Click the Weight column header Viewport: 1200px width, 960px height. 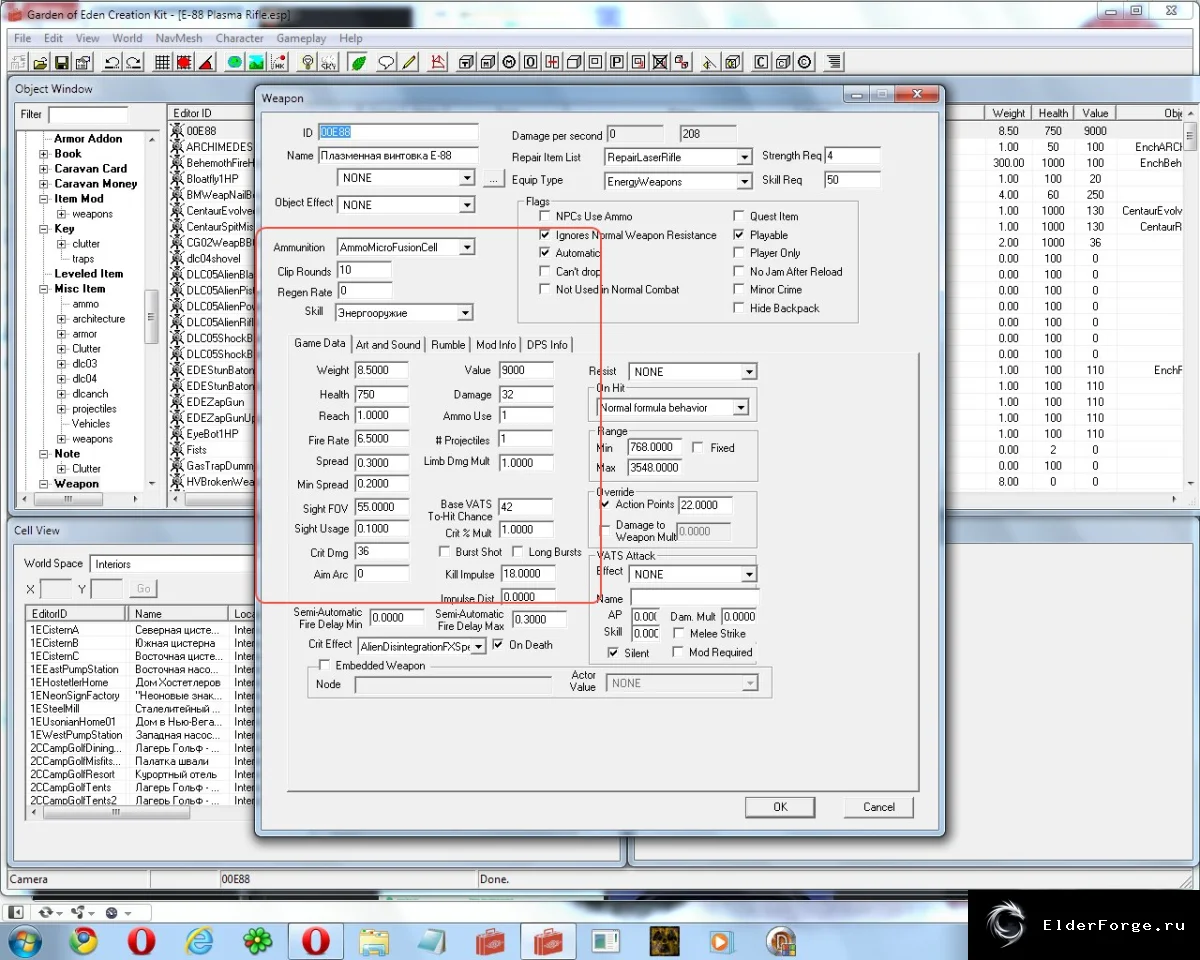[x=1009, y=113]
